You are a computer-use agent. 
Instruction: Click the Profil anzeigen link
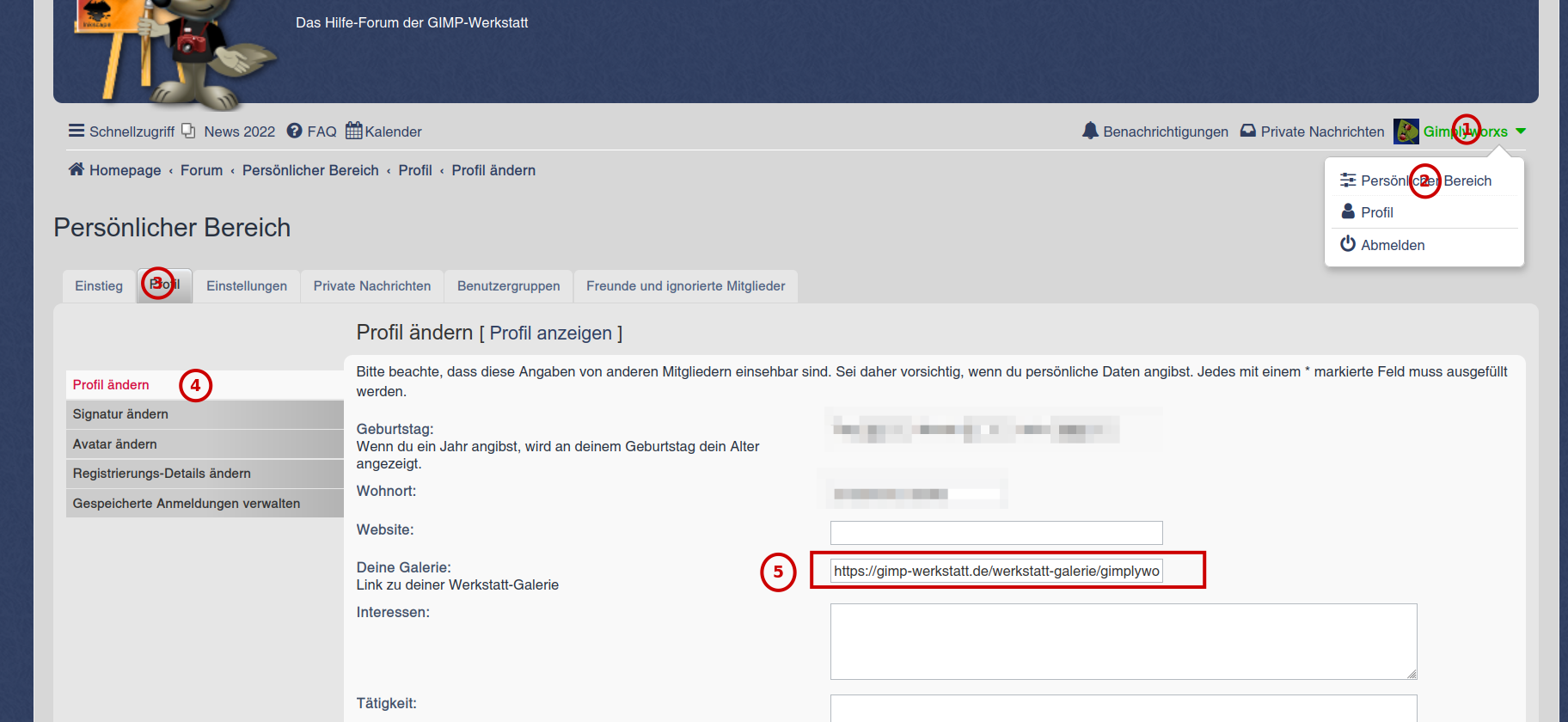tap(551, 333)
